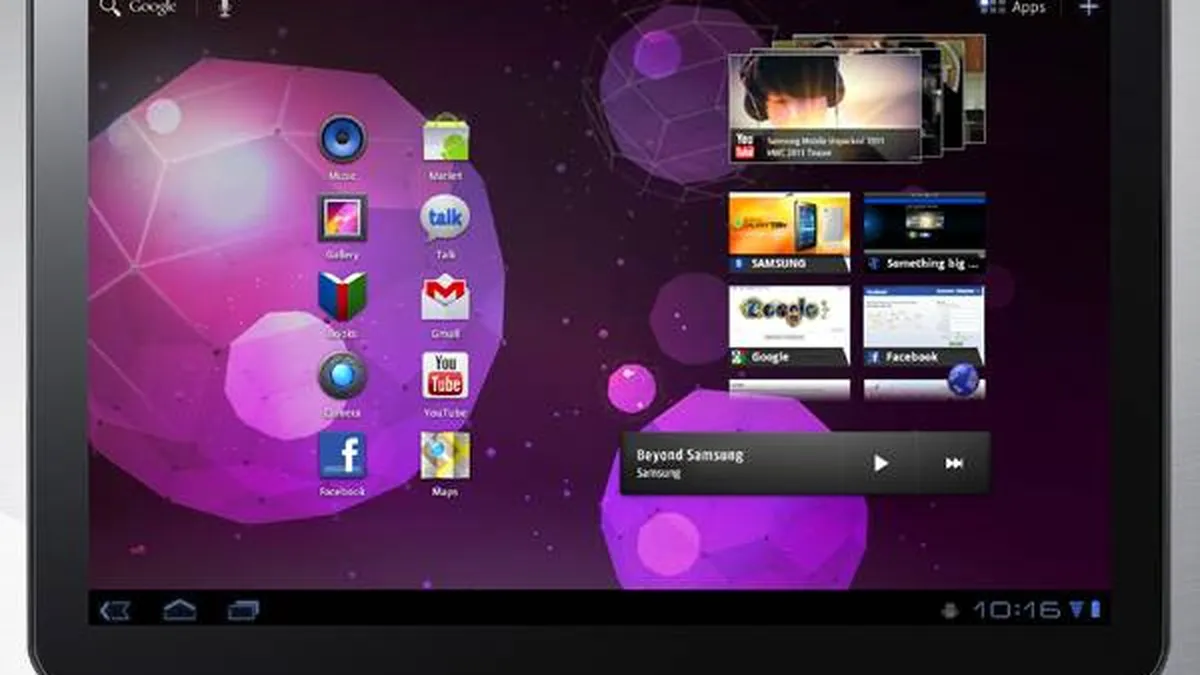
Task: Launch the Android Market app
Action: (445, 139)
